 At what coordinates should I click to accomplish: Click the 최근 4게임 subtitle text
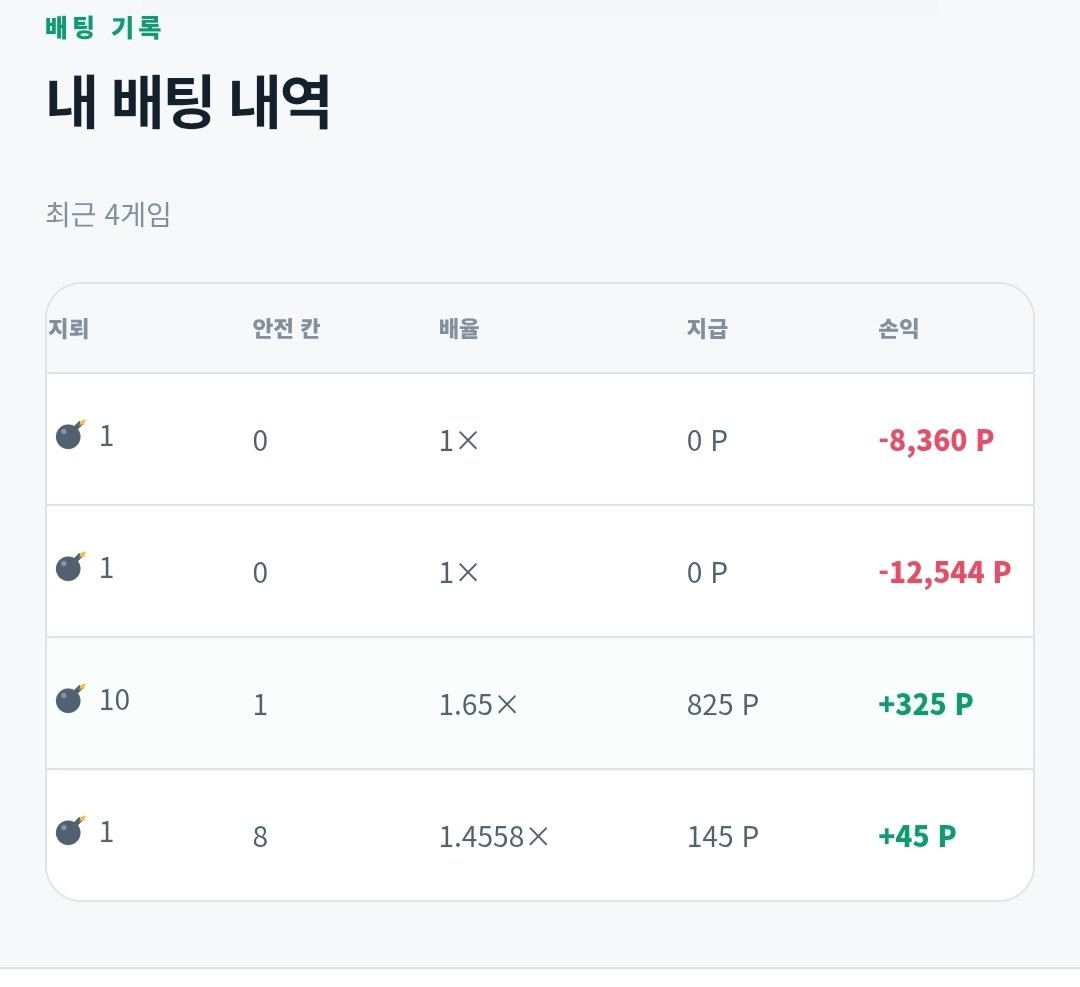[108, 214]
